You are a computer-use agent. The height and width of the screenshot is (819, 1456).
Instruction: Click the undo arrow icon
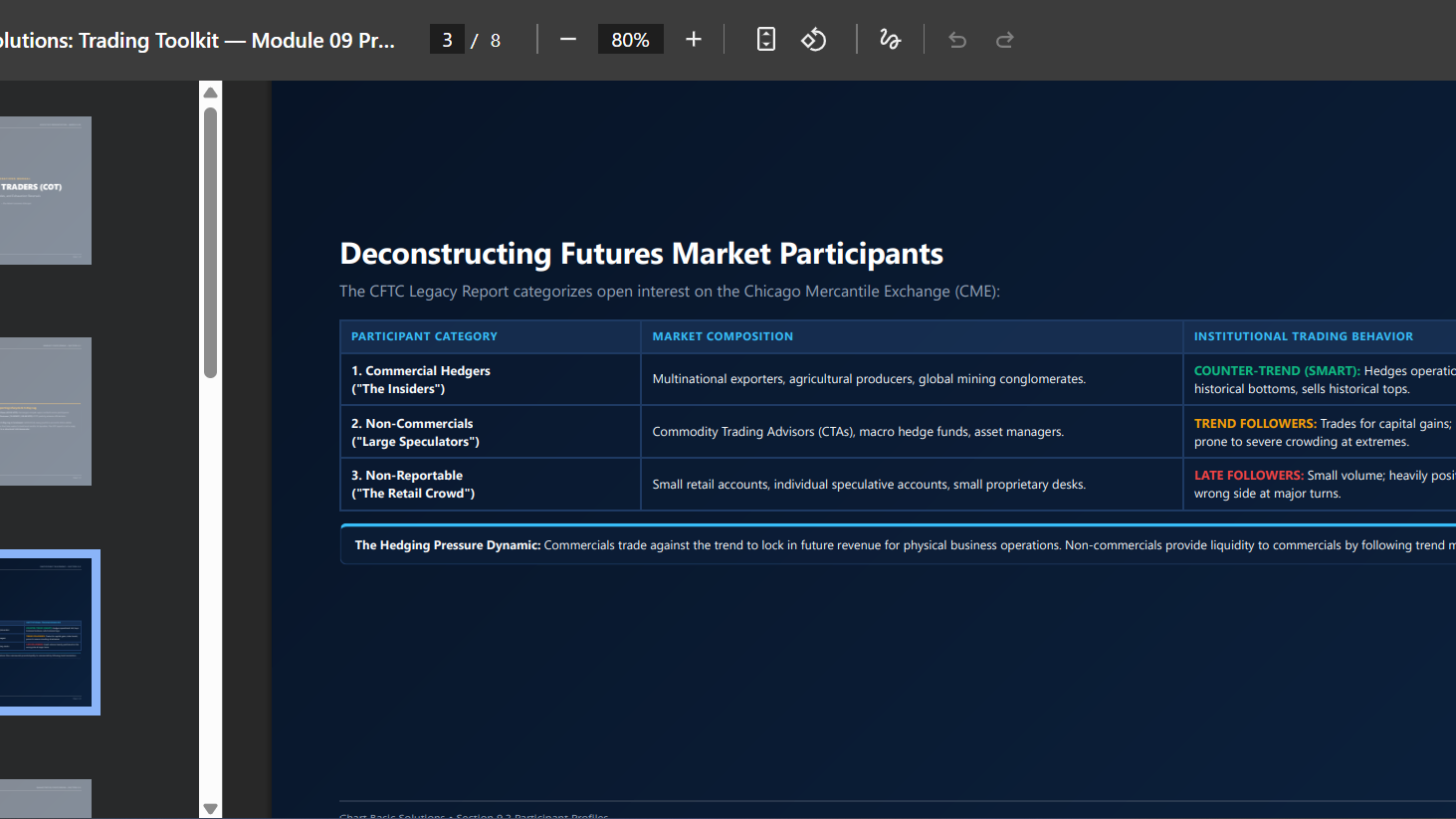957,40
